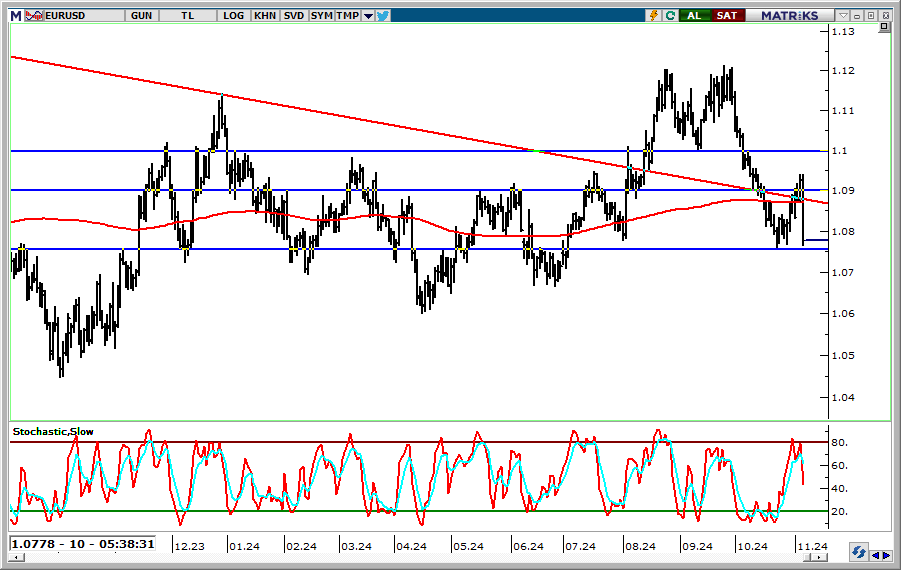The image size is (901, 570).
Task: Click the small square icon above price axis
Action: (884, 27)
